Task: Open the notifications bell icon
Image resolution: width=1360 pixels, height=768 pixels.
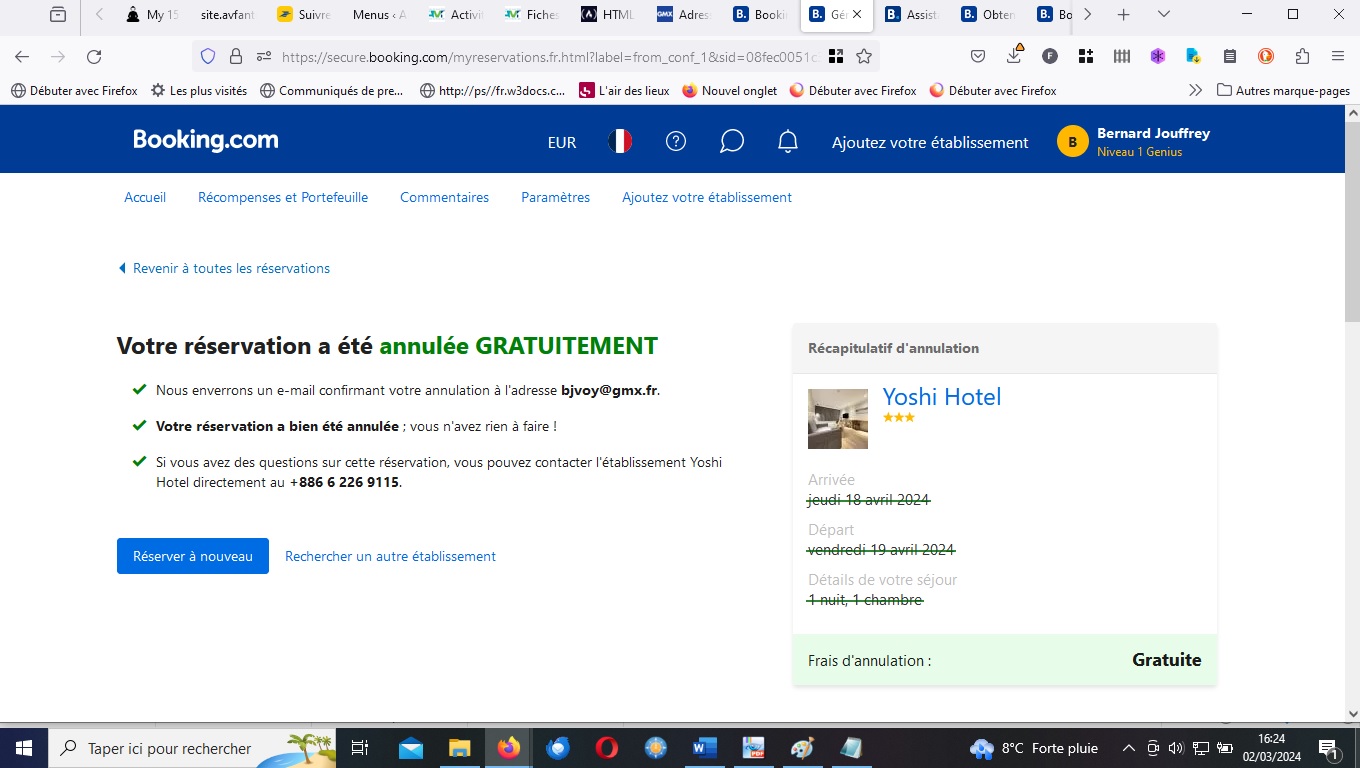Action: coord(788,142)
